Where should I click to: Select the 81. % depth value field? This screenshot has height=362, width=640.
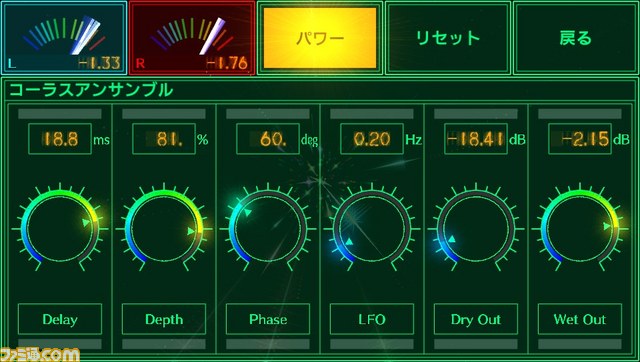pyautogui.click(x=164, y=139)
